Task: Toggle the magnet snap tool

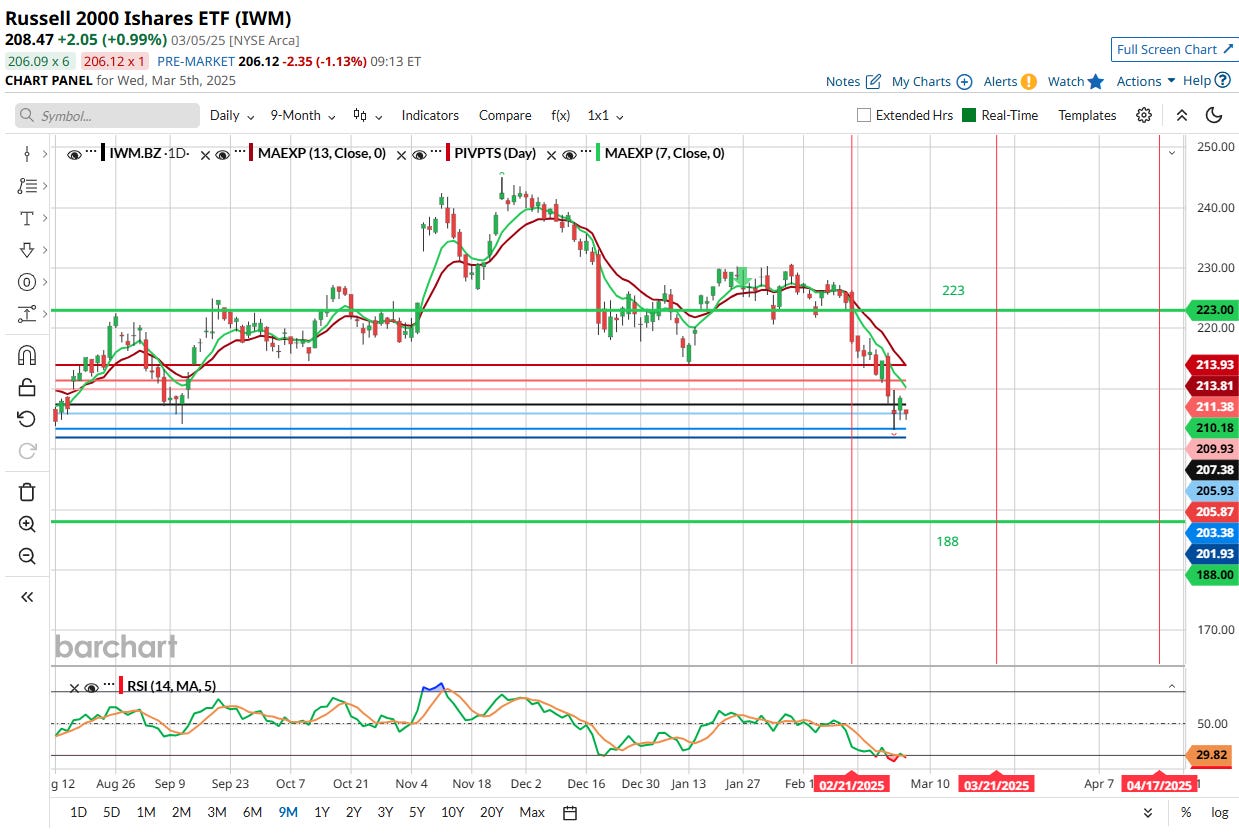Action: (27, 355)
